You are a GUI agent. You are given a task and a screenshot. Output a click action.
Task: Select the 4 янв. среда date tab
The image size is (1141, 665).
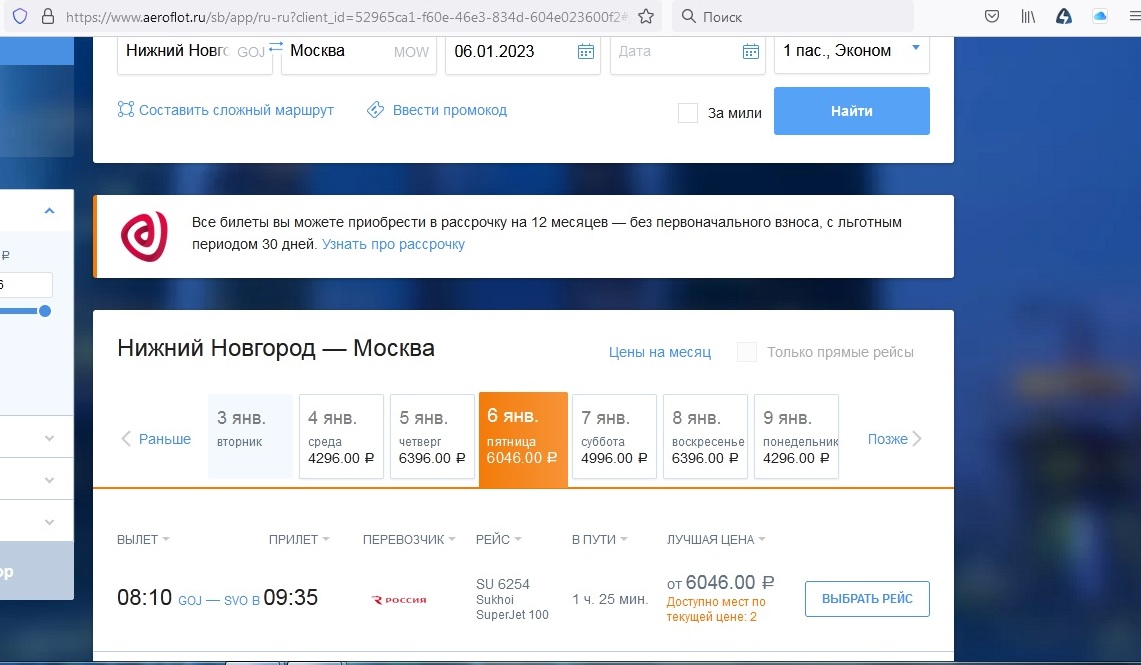(340, 437)
